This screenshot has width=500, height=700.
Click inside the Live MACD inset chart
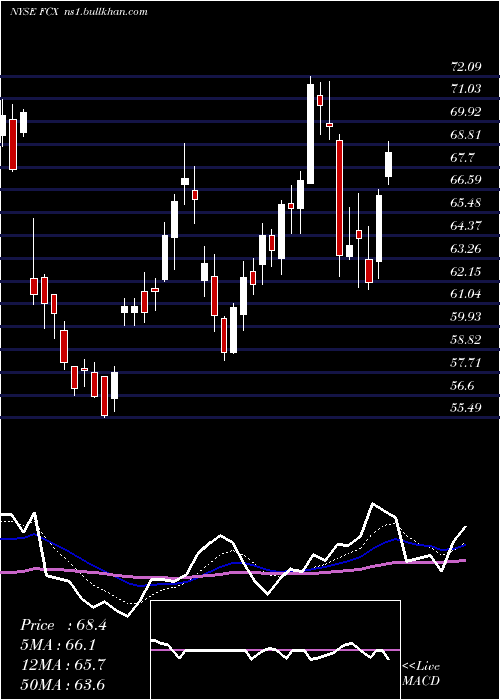[x=275, y=650]
